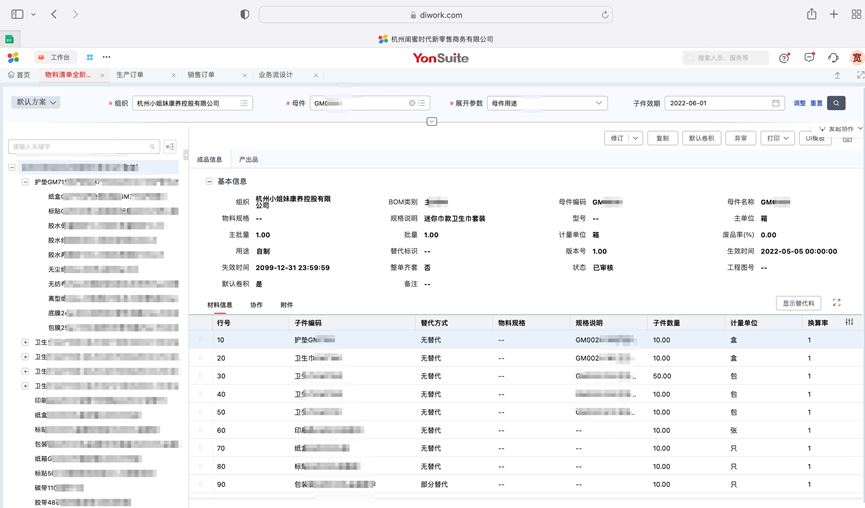Open the 展开参数 dropdown
Viewport: 865px width, 508px height.
[x=599, y=103]
